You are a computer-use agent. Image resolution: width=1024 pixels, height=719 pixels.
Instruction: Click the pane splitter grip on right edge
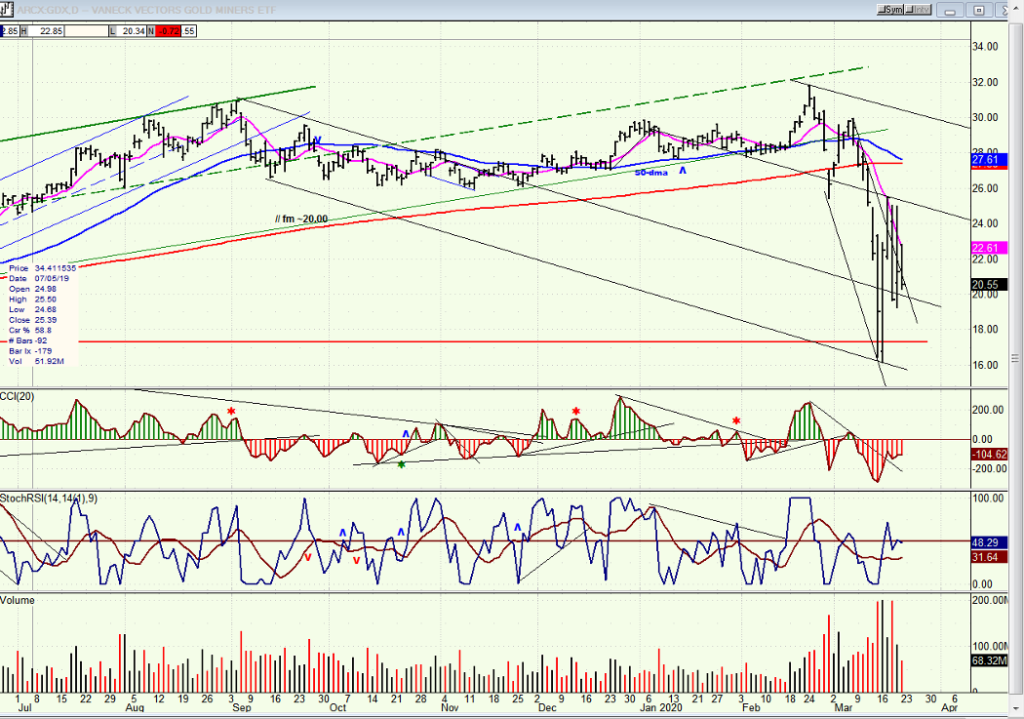(x=1015, y=358)
